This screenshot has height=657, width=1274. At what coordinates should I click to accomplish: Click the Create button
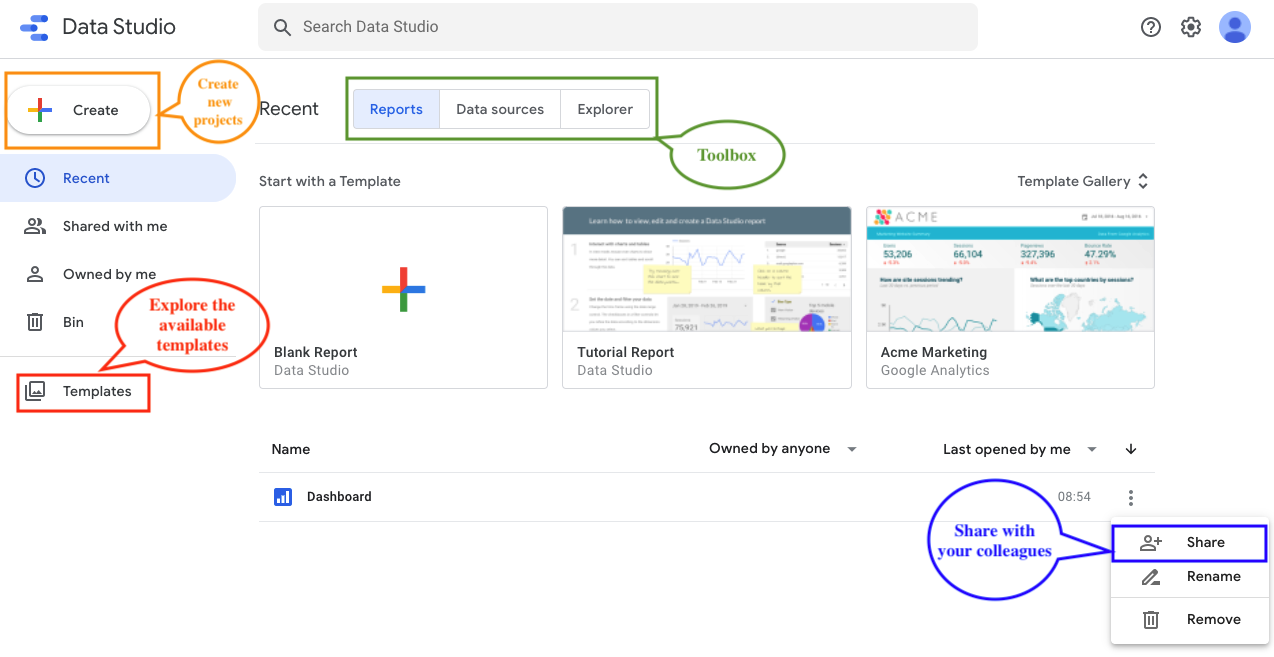coord(80,109)
